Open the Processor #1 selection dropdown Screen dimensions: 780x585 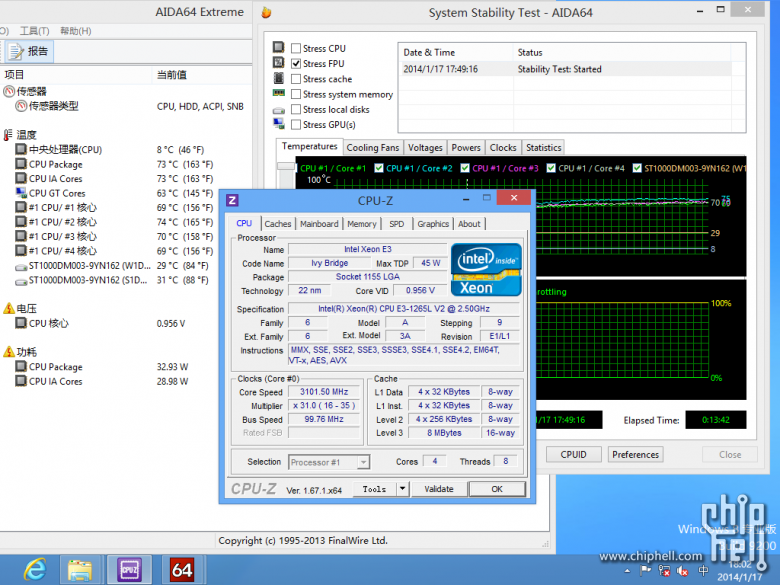point(364,462)
